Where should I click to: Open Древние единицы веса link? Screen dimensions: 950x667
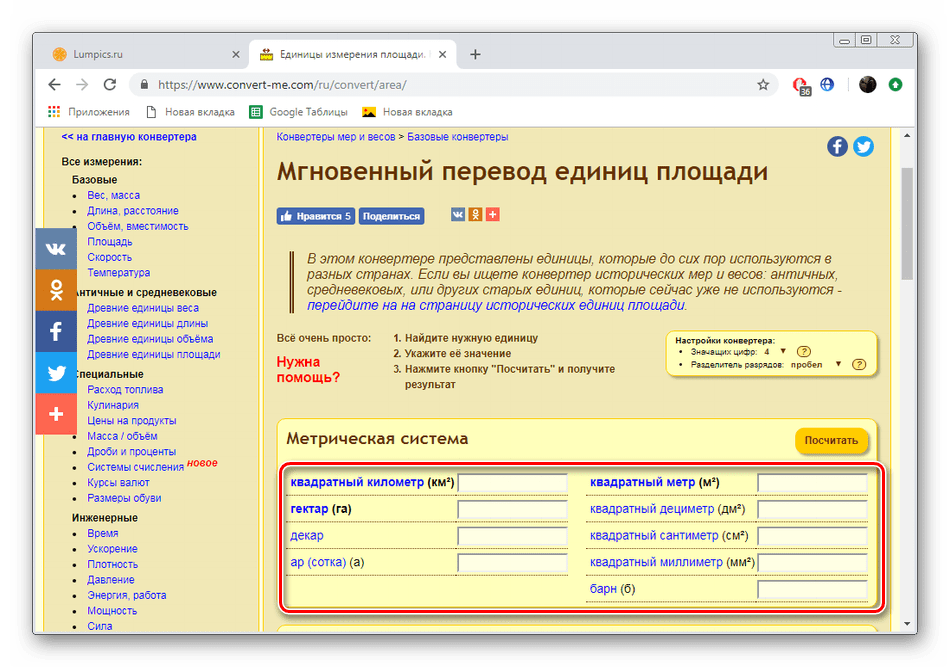(143, 308)
